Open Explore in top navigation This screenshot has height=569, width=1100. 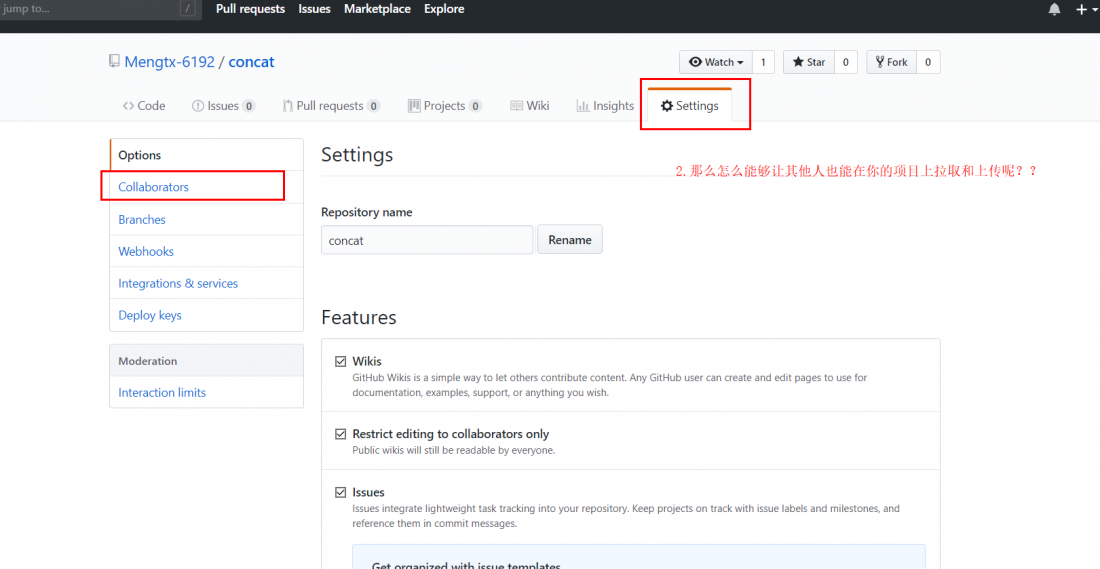click(444, 9)
